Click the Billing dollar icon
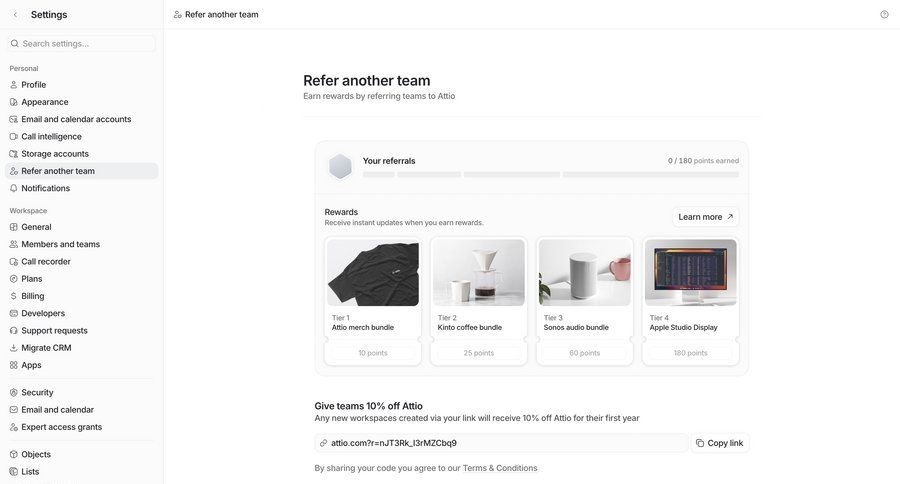The width and height of the screenshot is (900, 484). (14, 296)
